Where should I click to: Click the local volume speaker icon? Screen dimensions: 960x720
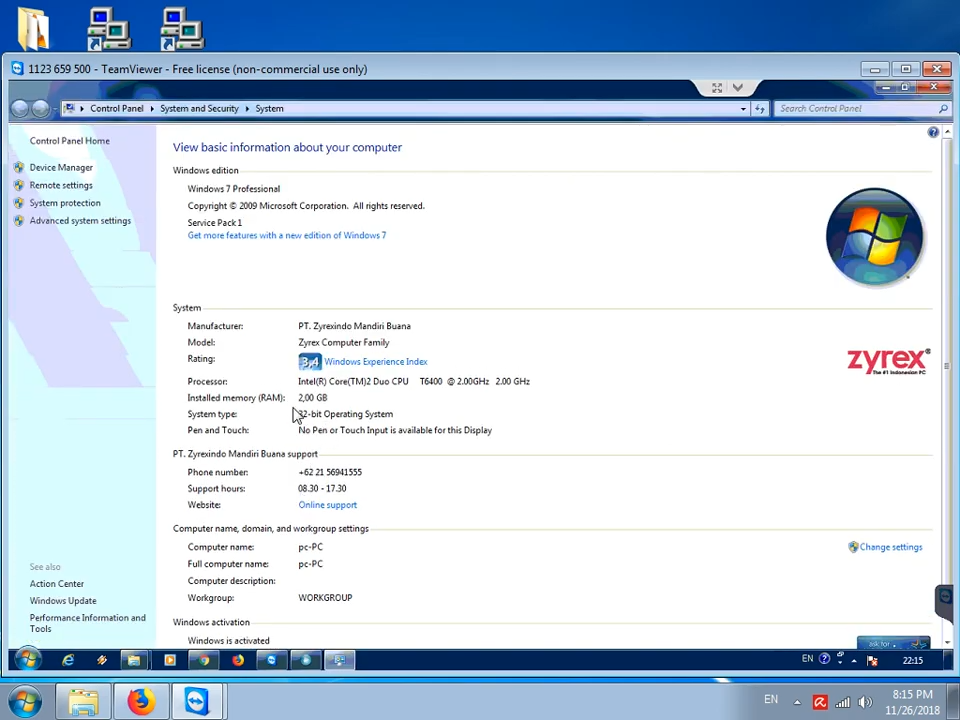pos(865,702)
